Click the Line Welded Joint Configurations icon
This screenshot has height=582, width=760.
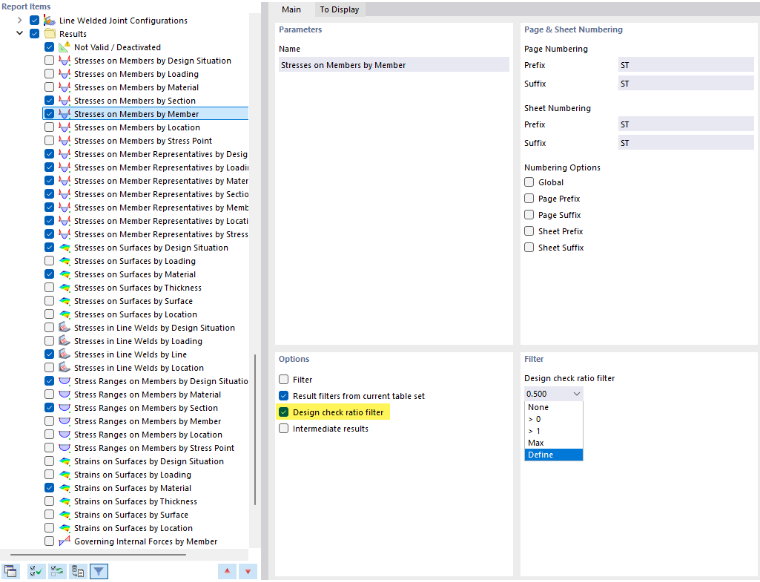coord(49,20)
